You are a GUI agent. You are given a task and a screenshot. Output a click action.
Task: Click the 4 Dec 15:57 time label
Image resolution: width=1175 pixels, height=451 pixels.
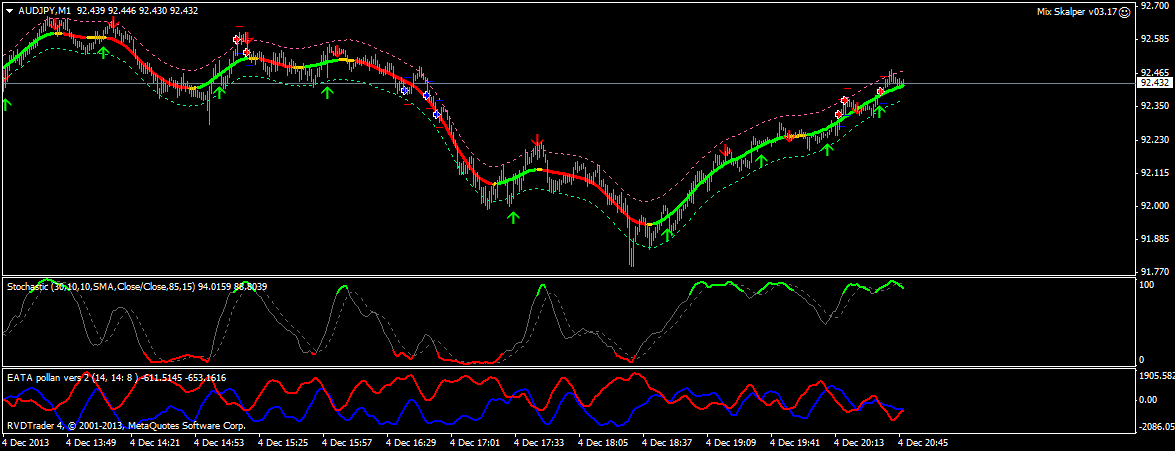348,444
